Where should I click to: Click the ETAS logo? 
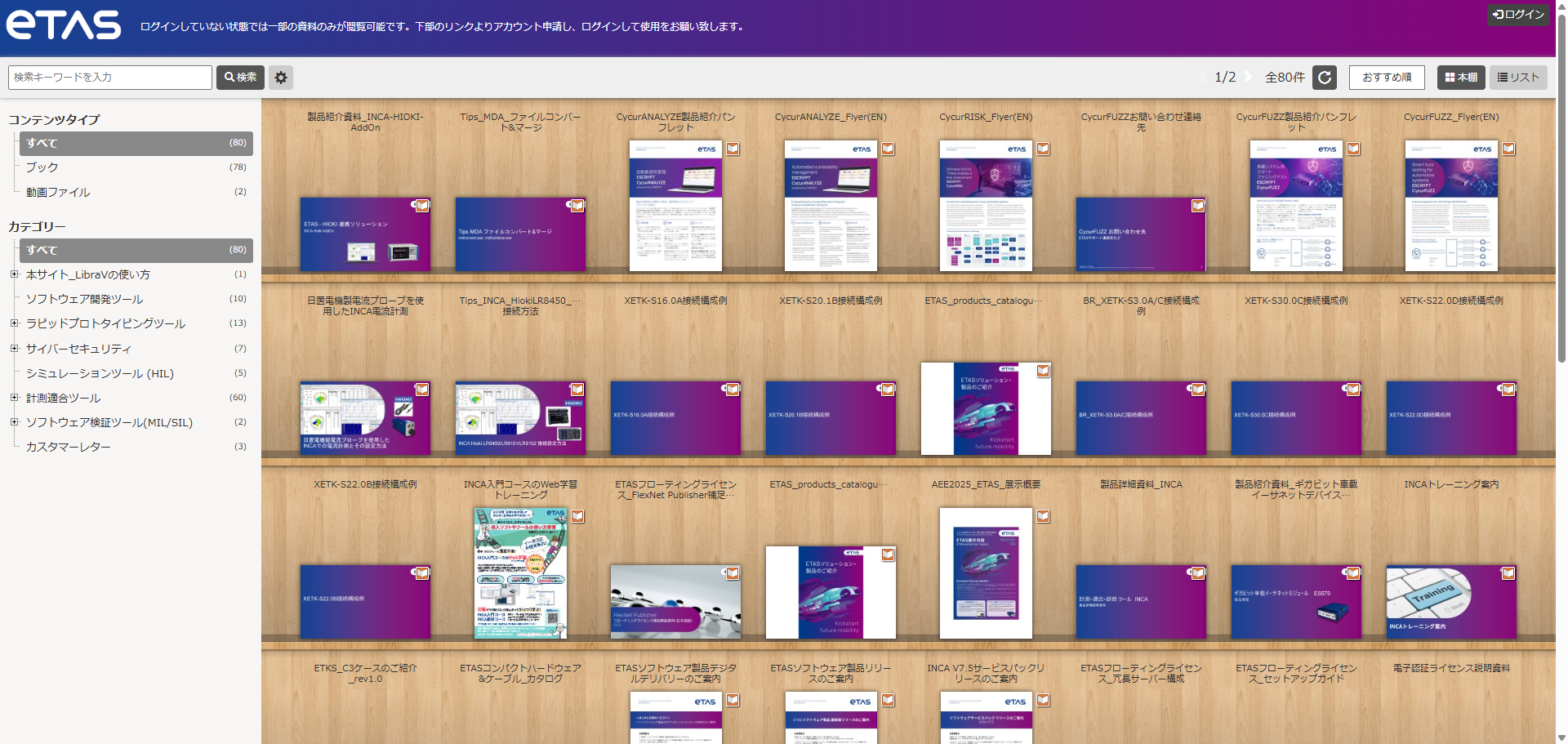coord(64,25)
